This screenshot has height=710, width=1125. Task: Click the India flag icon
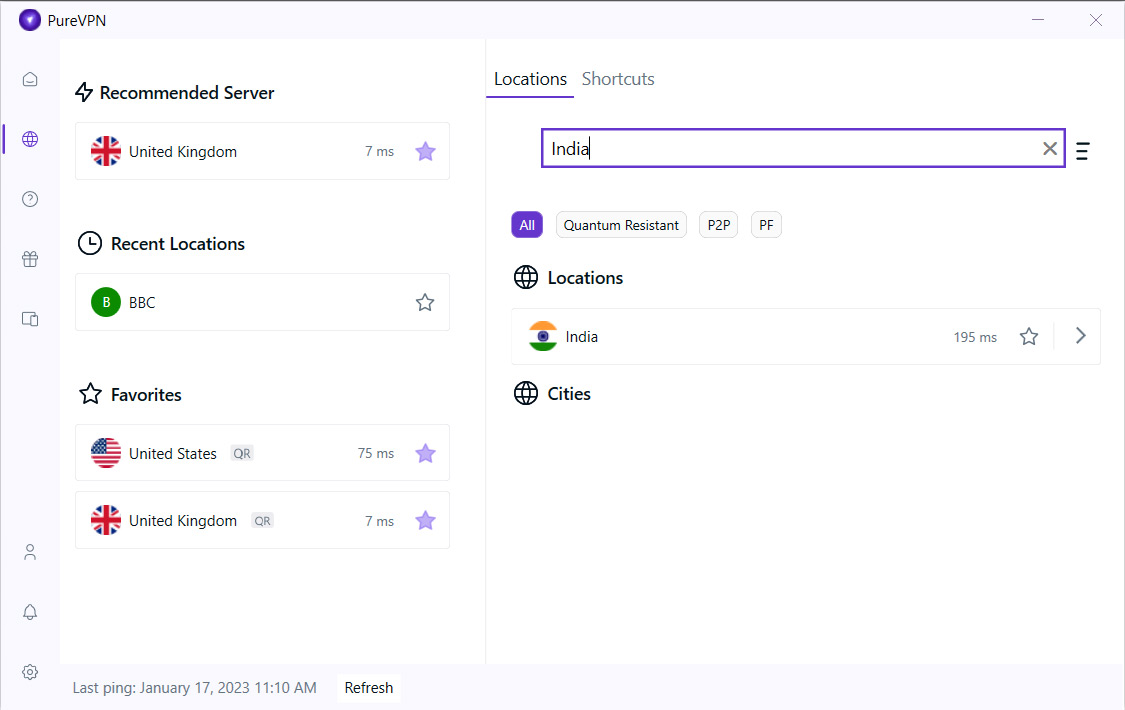point(542,336)
